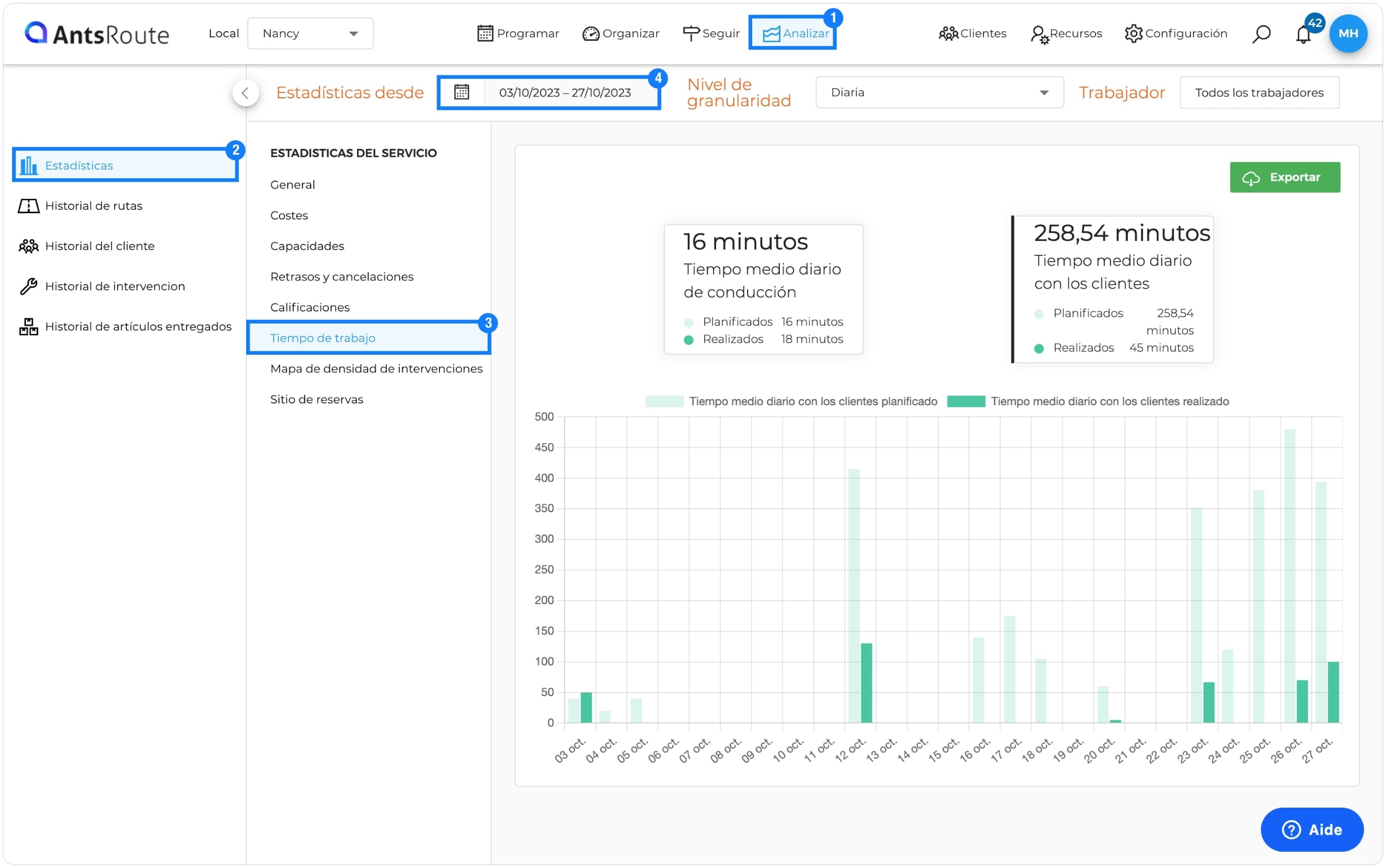Click the 12 oct. planned bar
The width and height of the screenshot is (1386, 868).
[x=853, y=596]
